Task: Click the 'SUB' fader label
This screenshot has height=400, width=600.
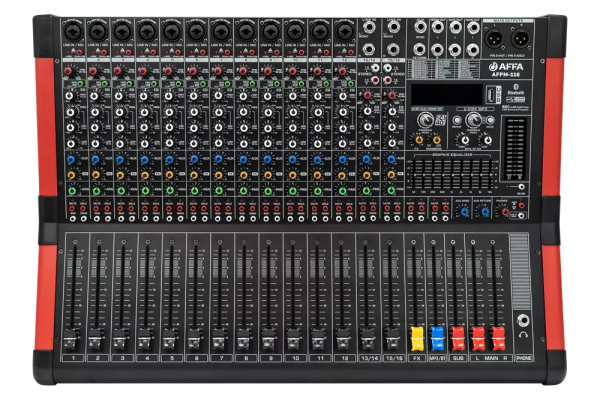Action: tap(458, 358)
